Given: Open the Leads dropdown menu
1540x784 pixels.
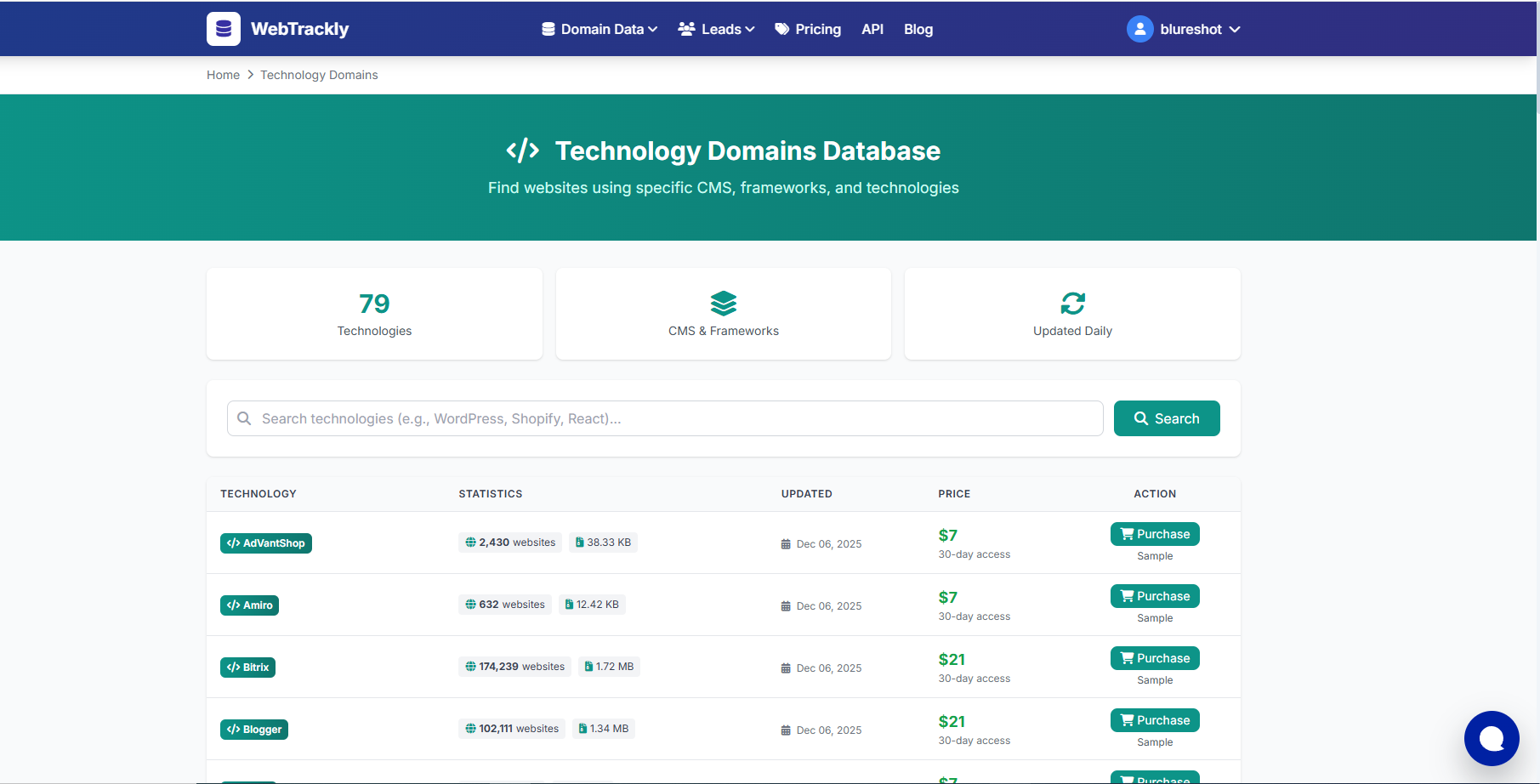Looking at the screenshot, I should pyautogui.click(x=716, y=28).
